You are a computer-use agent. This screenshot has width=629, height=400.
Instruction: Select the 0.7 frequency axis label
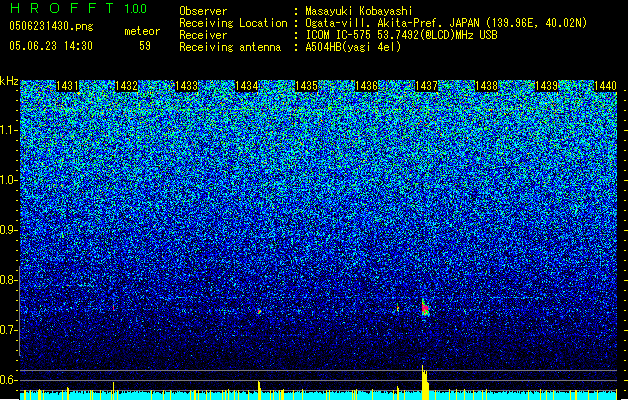pyautogui.click(x=8, y=330)
